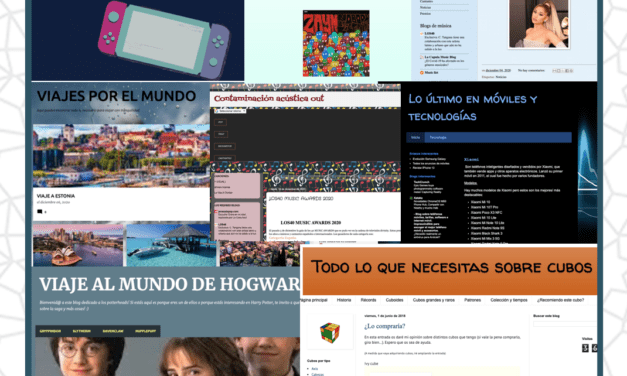Click the Premios link in the top sidebar
Screen dimensions: 627x376
[x=425, y=14]
